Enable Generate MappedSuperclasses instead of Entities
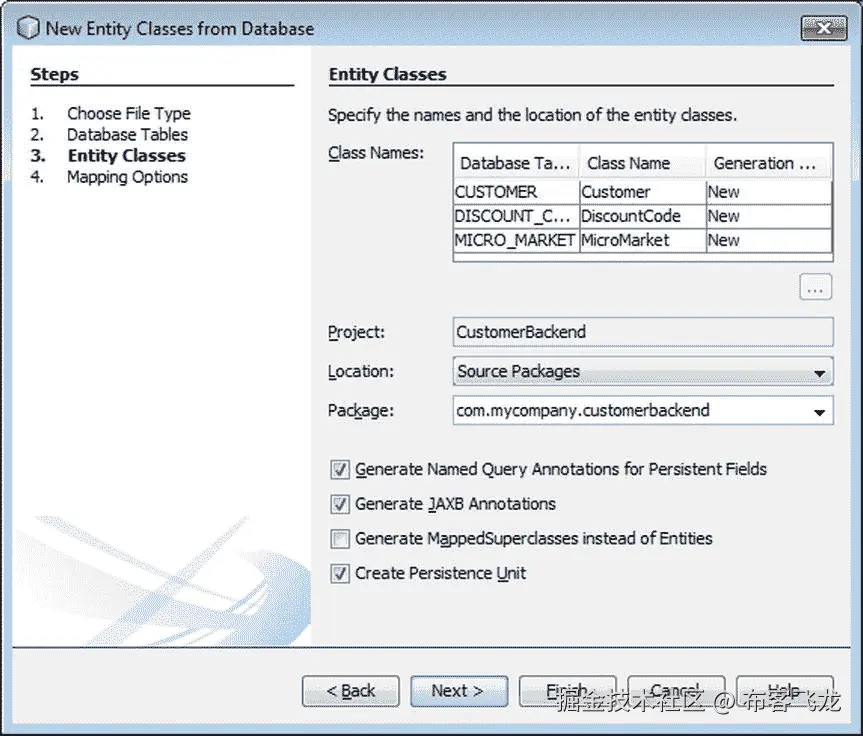 tap(339, 539)
